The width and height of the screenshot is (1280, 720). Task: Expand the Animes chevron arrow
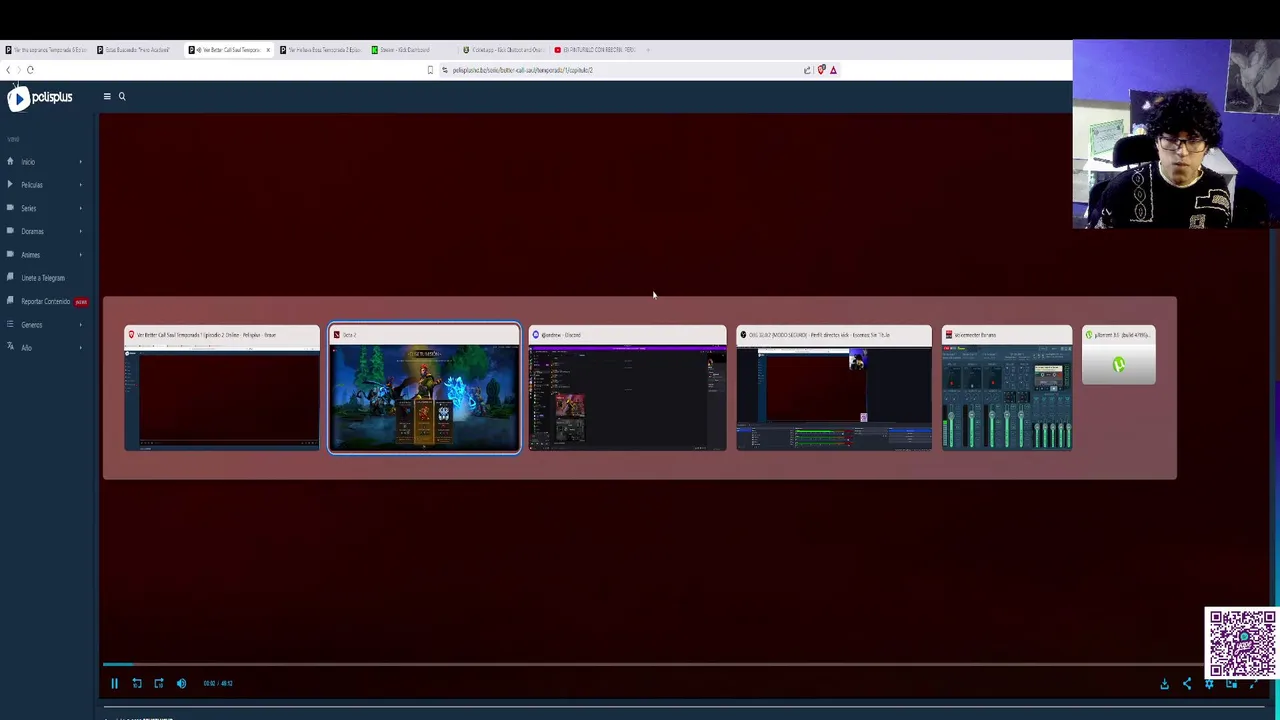pyautogui.click(x=81, y=255)
